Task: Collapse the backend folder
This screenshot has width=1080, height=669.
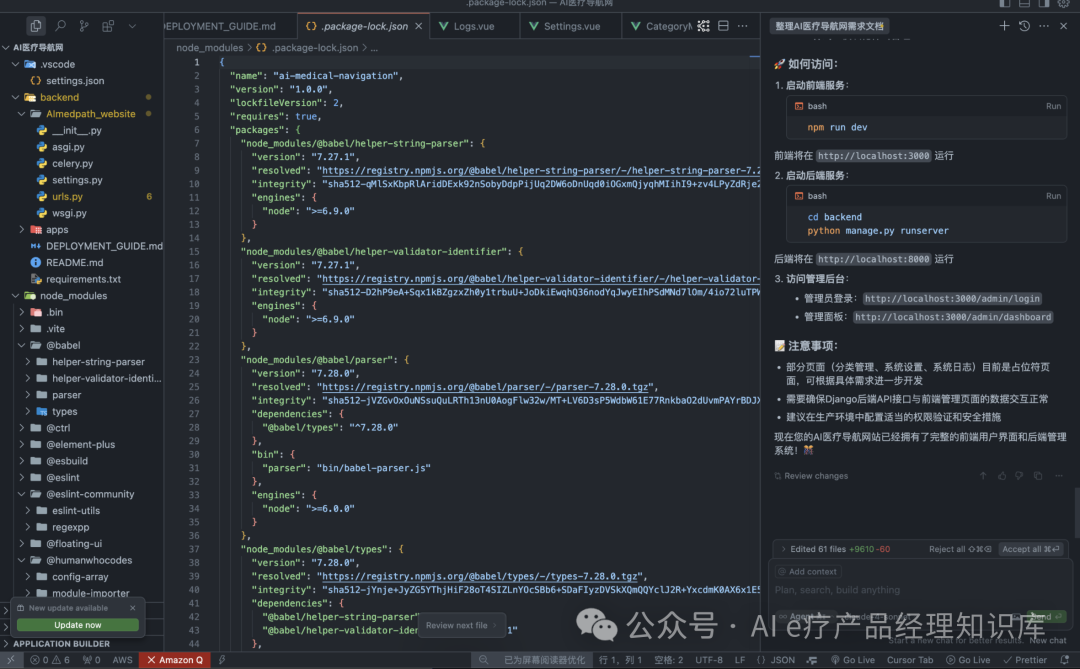Action: pyautogui.click(x=15, y=97)
